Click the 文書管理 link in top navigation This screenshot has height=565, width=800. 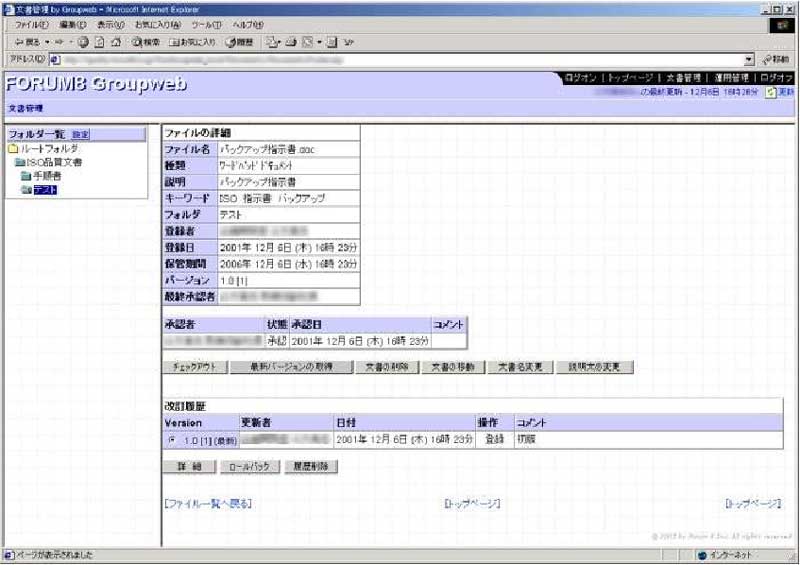683,78
